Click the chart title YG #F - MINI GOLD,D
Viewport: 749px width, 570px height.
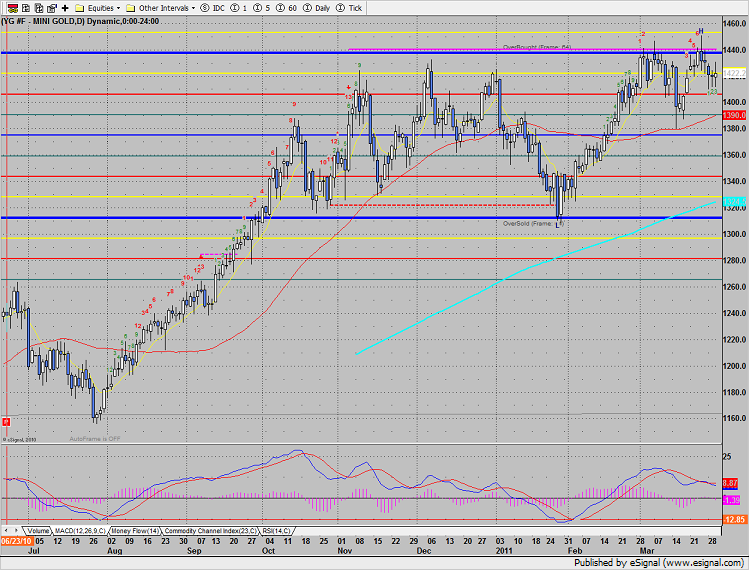[44, 22]
